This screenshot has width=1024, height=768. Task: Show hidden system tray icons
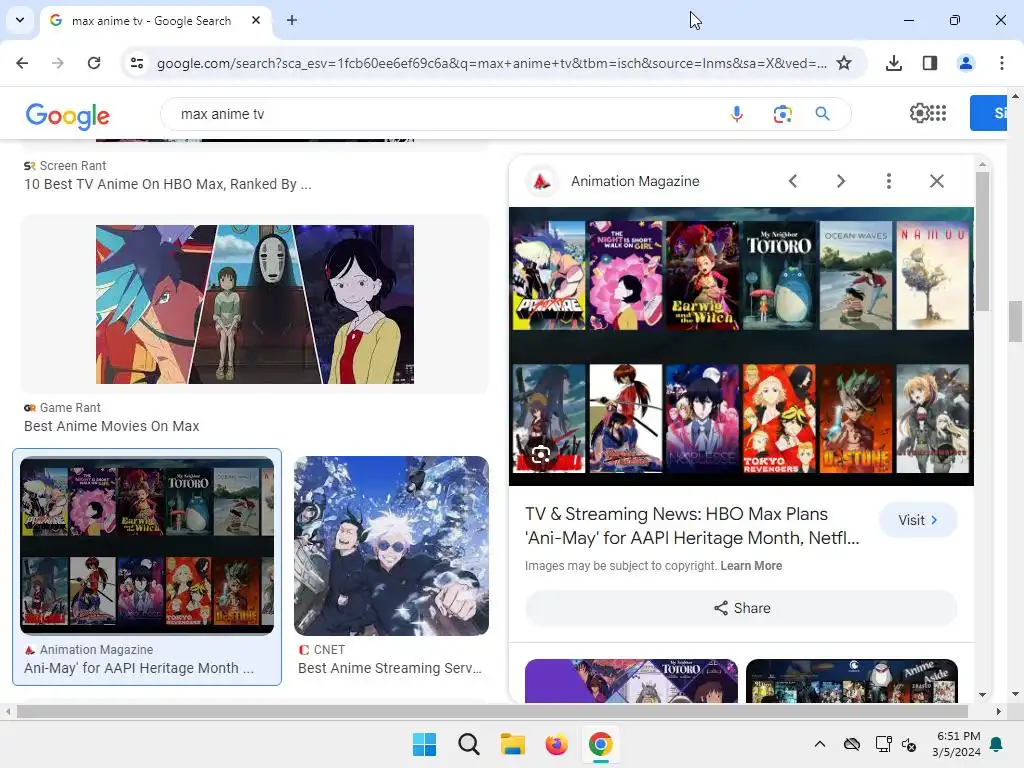click(x=820, y=744)
